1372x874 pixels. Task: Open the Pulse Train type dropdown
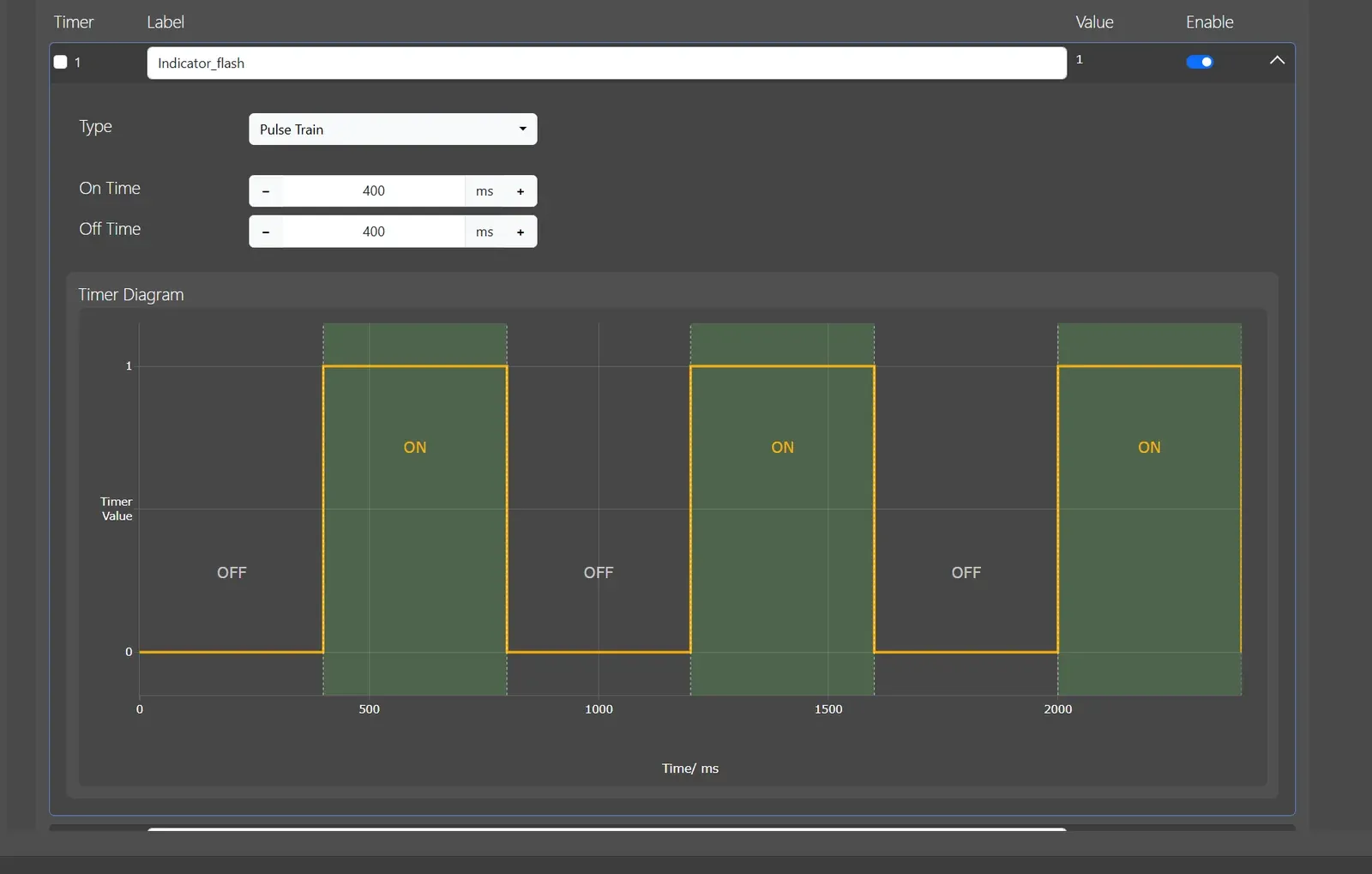click(x=393, y=130)
